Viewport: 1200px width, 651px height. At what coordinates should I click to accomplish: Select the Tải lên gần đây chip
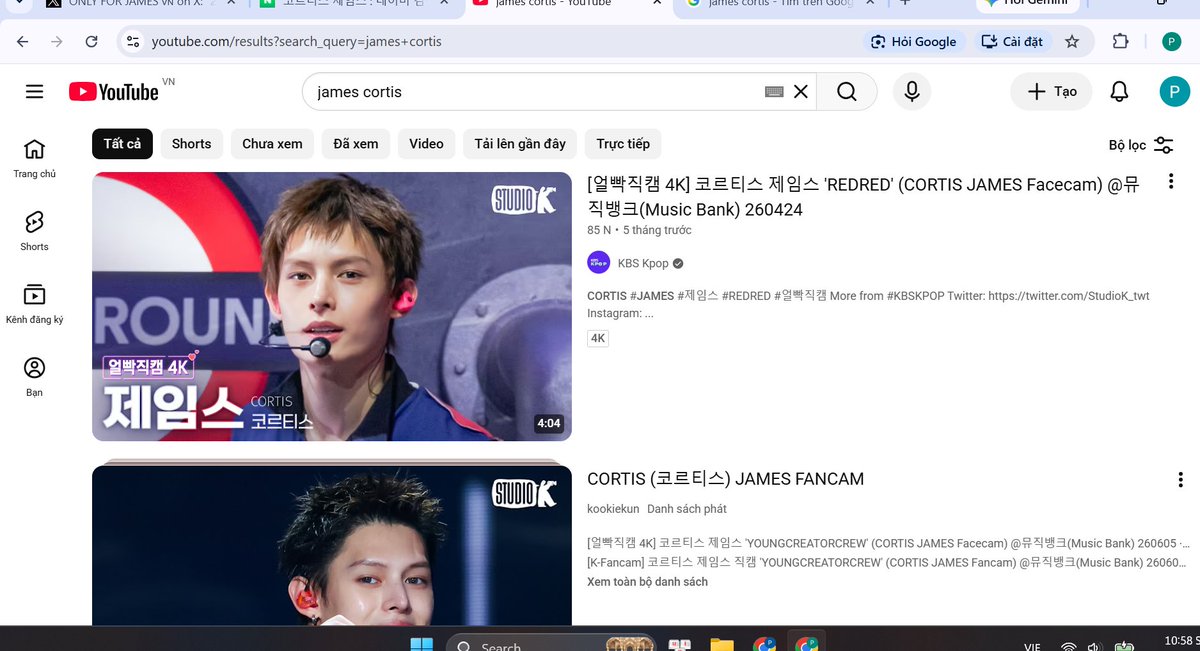520,144
